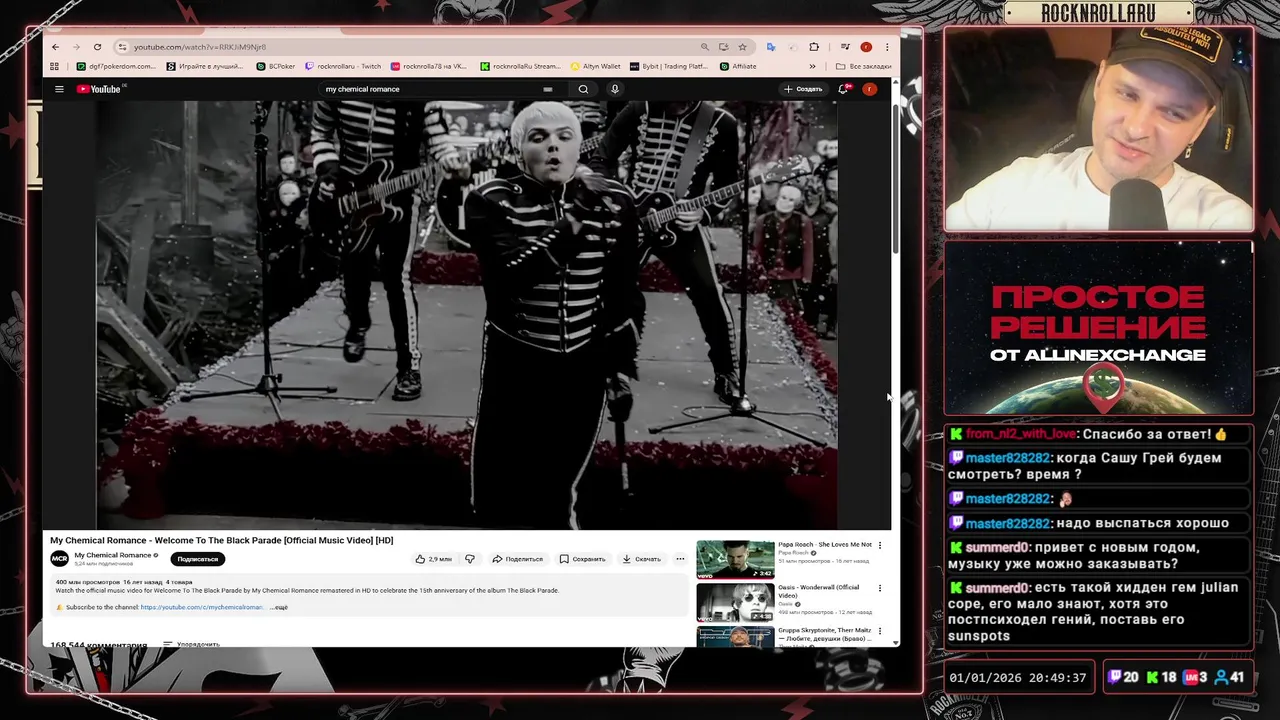1280x720 pixels.
Task: Click scrollbar down arrow at page bottom
Action: (x=895, y=642)
